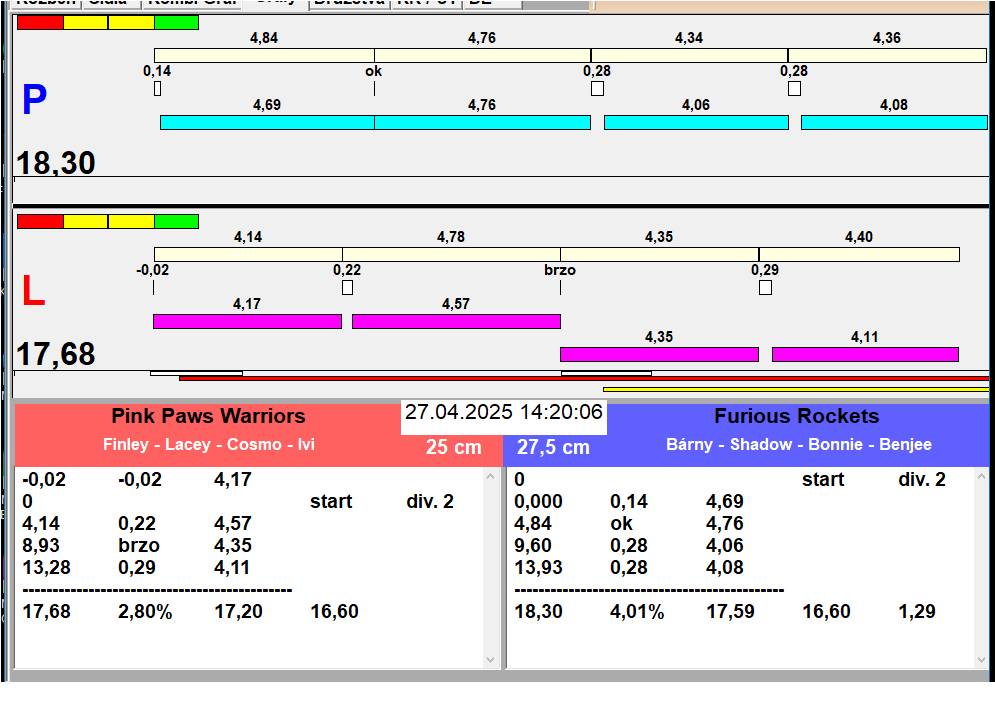This screenshot has height=716, width=995.
Task: Click the red start light in lane P
Action: pos(40,22)
